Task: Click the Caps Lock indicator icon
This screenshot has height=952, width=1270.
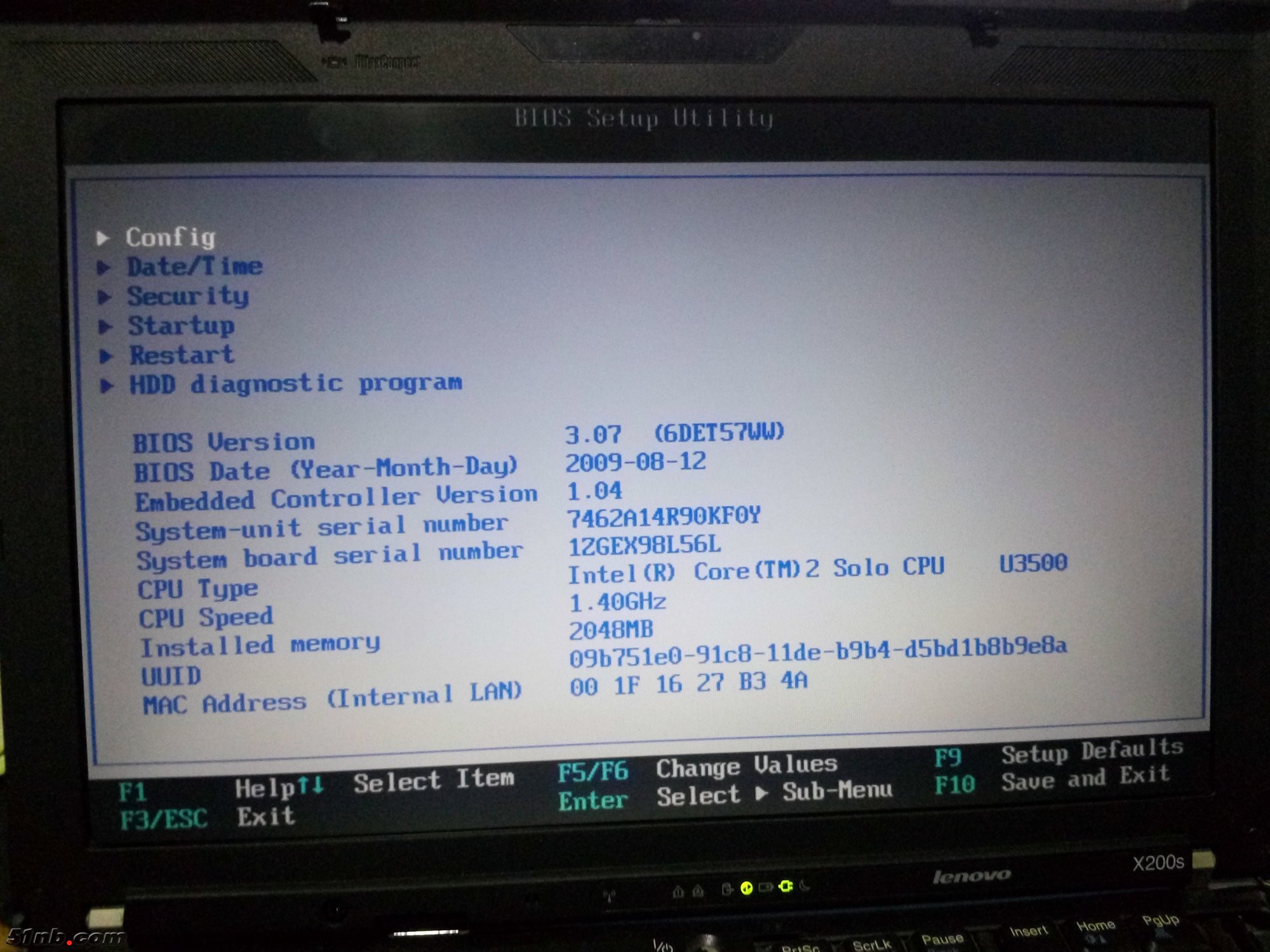Action: click(x=698, y=891)
